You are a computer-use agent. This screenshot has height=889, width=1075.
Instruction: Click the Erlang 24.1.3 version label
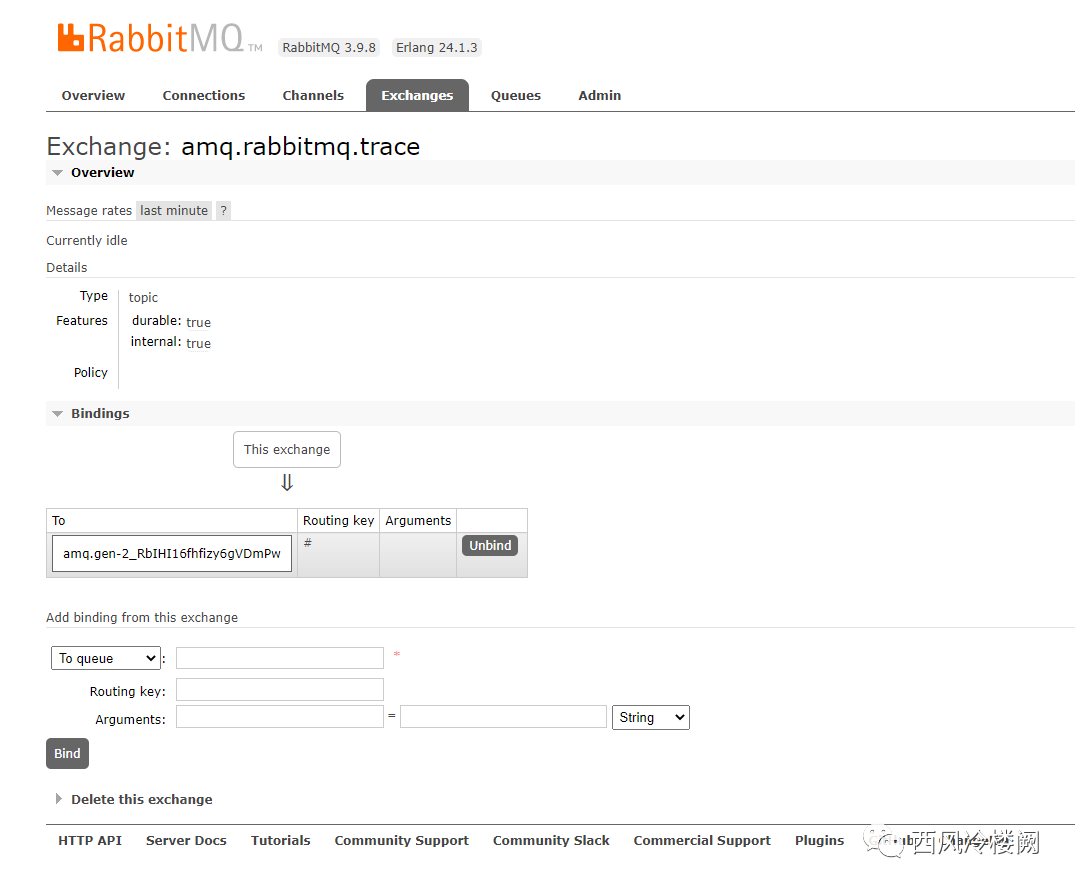437,47
